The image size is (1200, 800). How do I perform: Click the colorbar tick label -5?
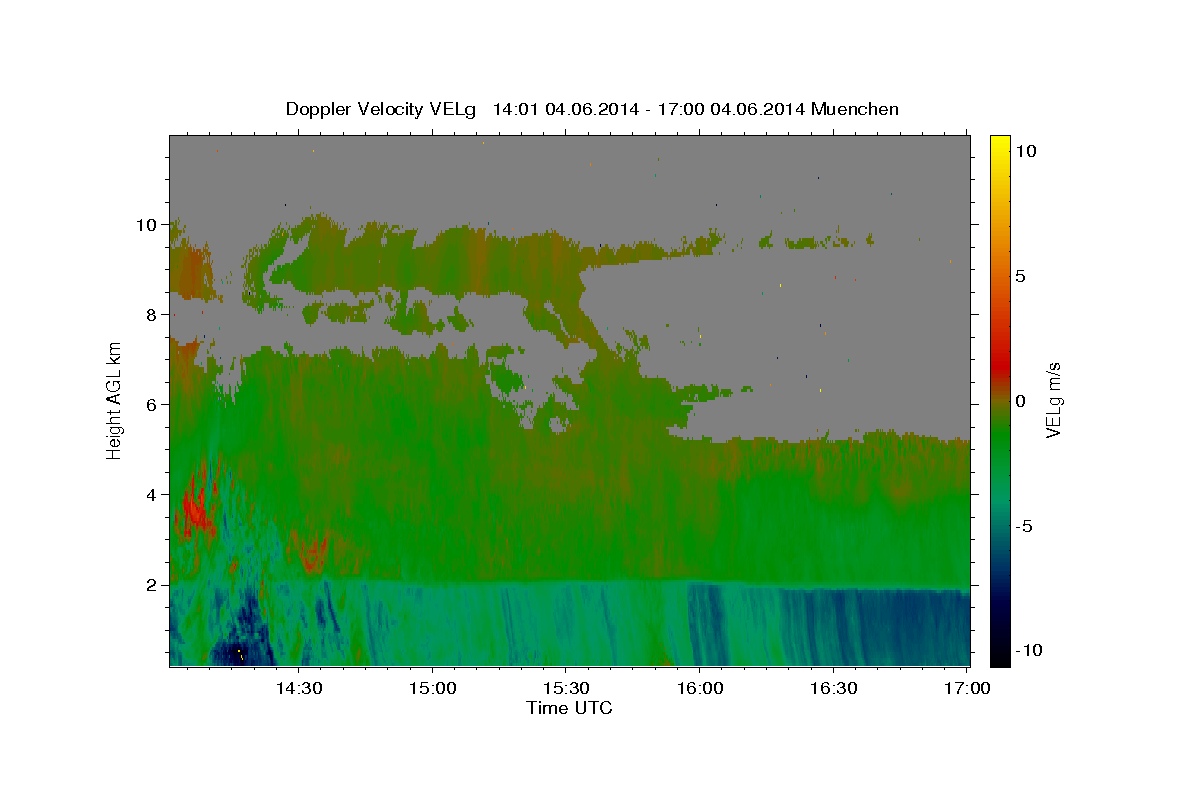(x=1024, y=526)
